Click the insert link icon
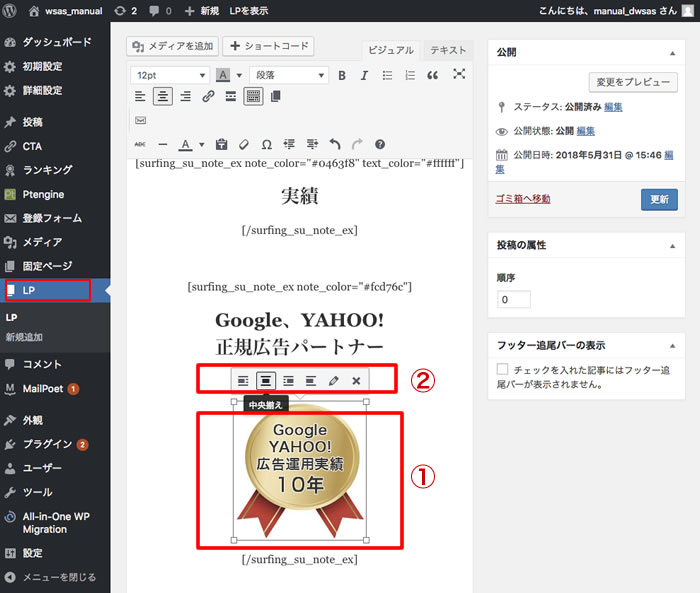This screenshot has width=700, height=593. [208, 96]
